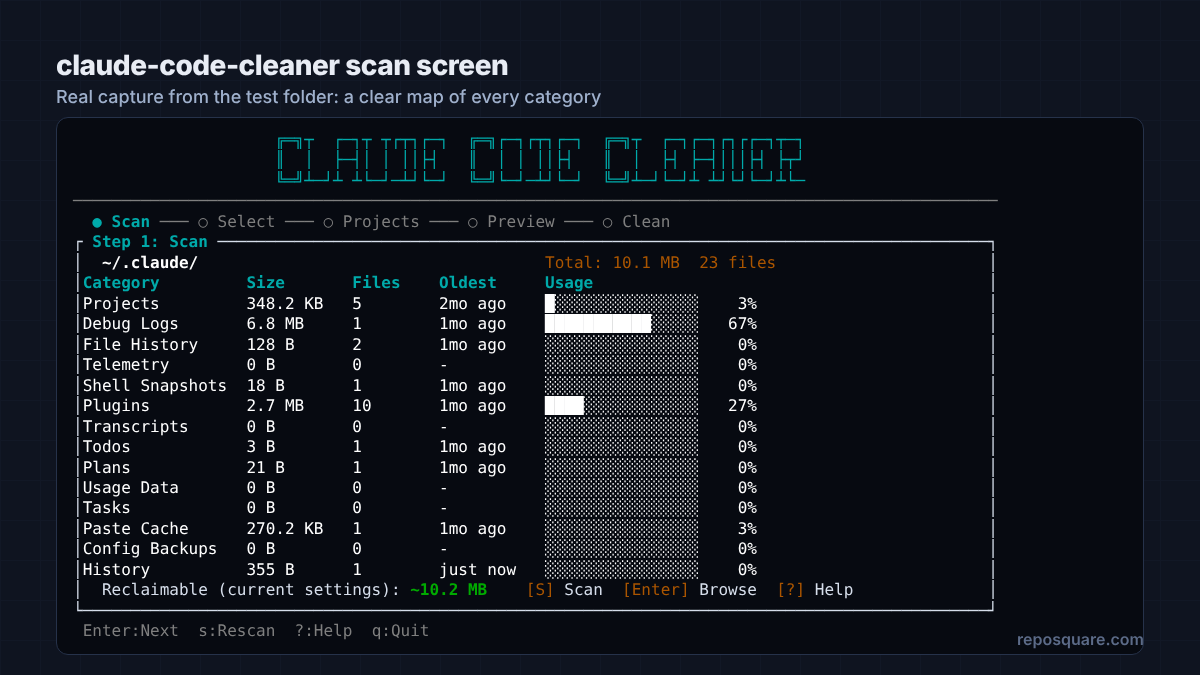Jump to the Preview step
The width and height of the screenshot is (1200, 675).
[511, 222]
